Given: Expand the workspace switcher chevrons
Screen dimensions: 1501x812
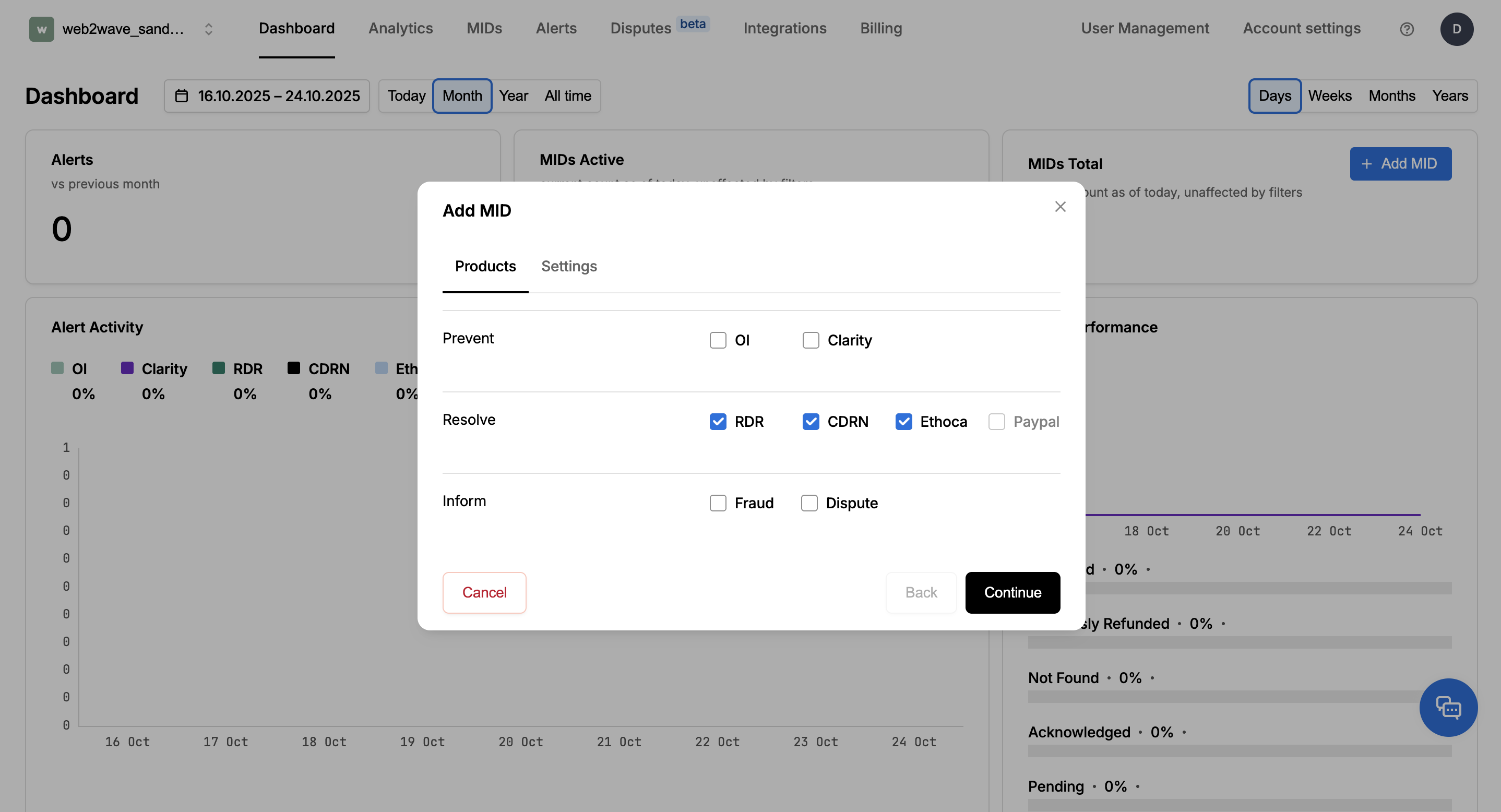Looking at the screenshot, I should [208, 29].
